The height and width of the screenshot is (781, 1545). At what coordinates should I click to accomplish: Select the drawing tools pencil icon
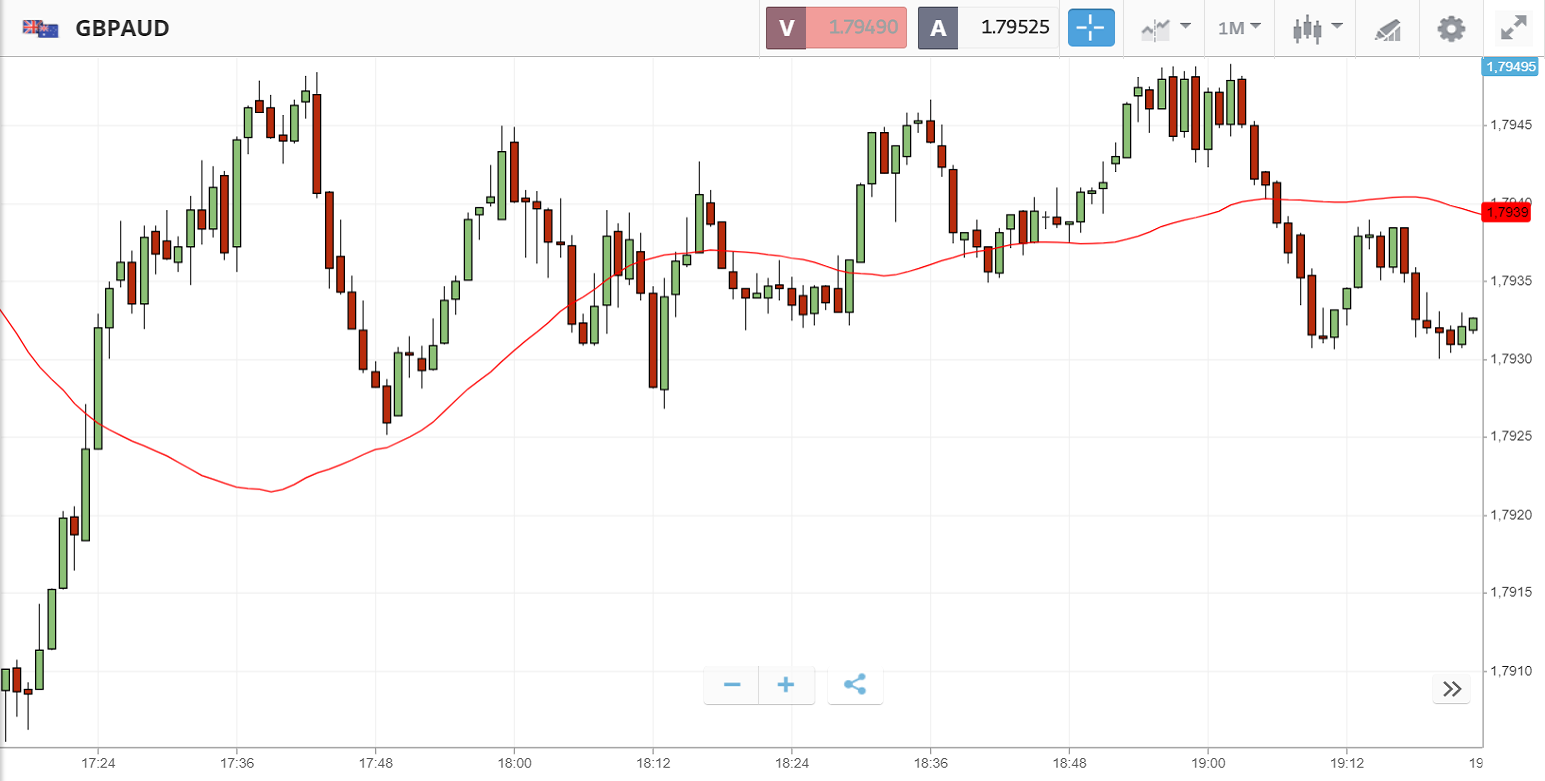point(1387,29)
